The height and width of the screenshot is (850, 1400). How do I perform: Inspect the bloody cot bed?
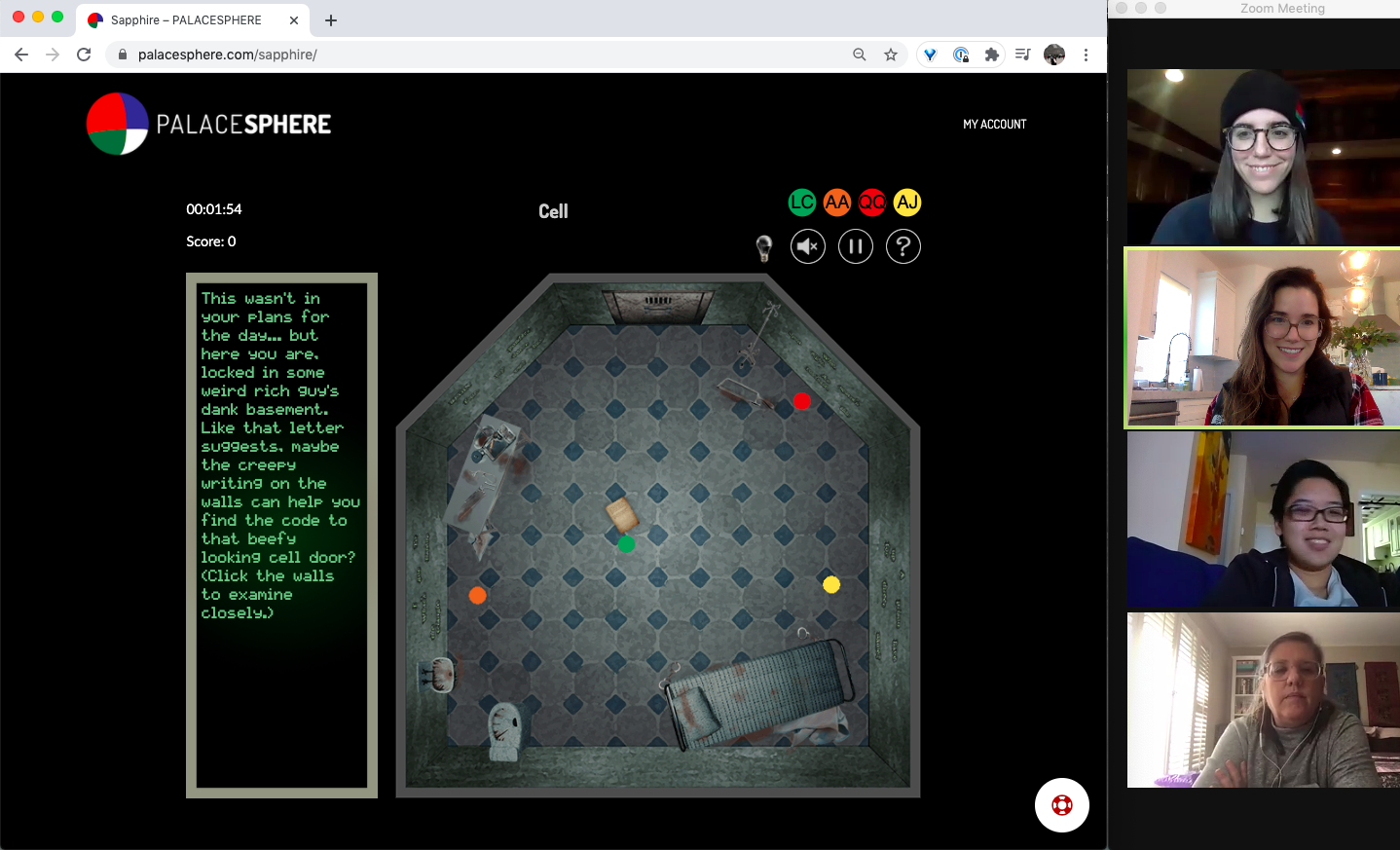pyautogui.click(x=761, y=692)
